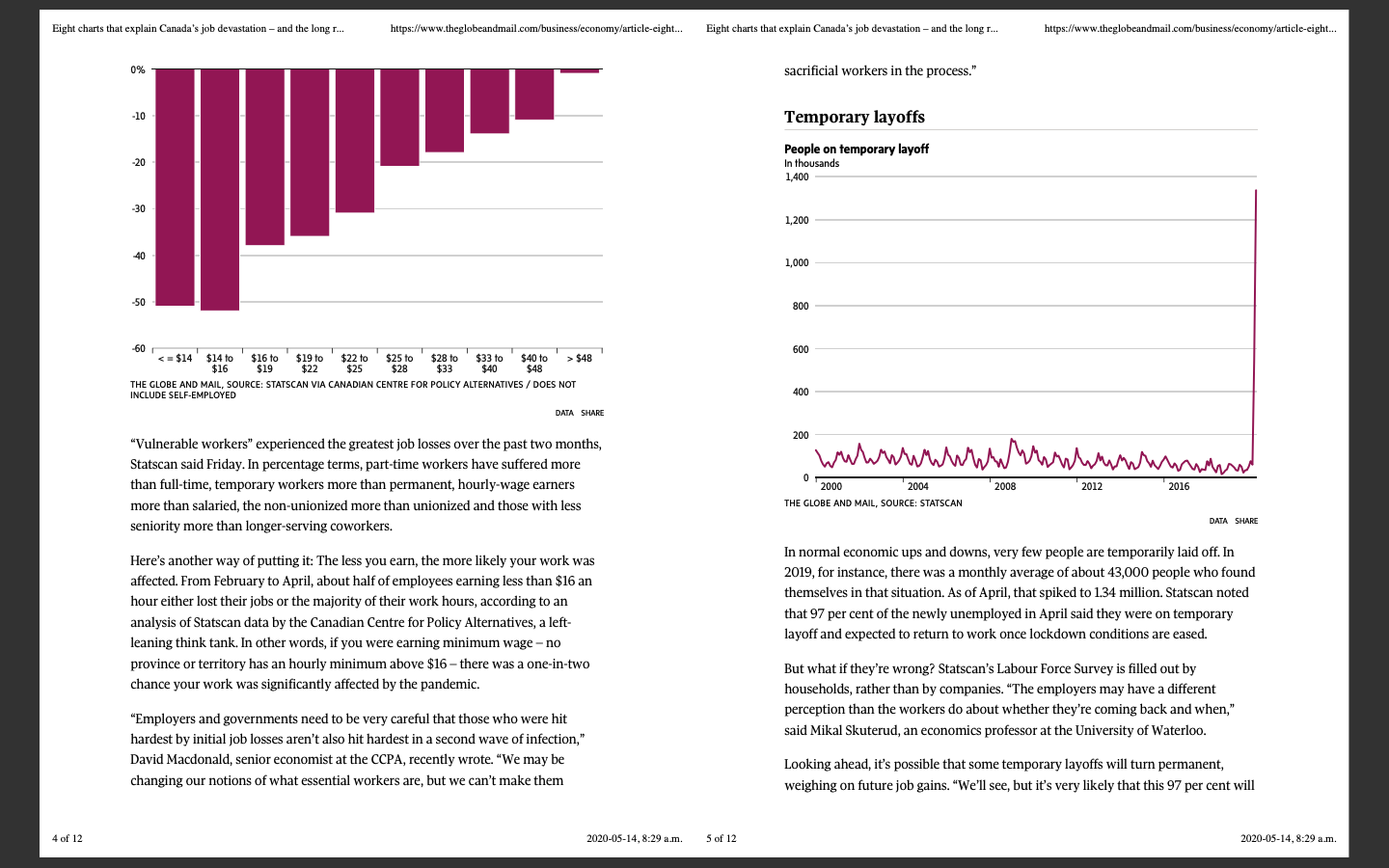Click the '2000' year label on line chart
Screen dimensions: 1389x868
click(831, 487)
